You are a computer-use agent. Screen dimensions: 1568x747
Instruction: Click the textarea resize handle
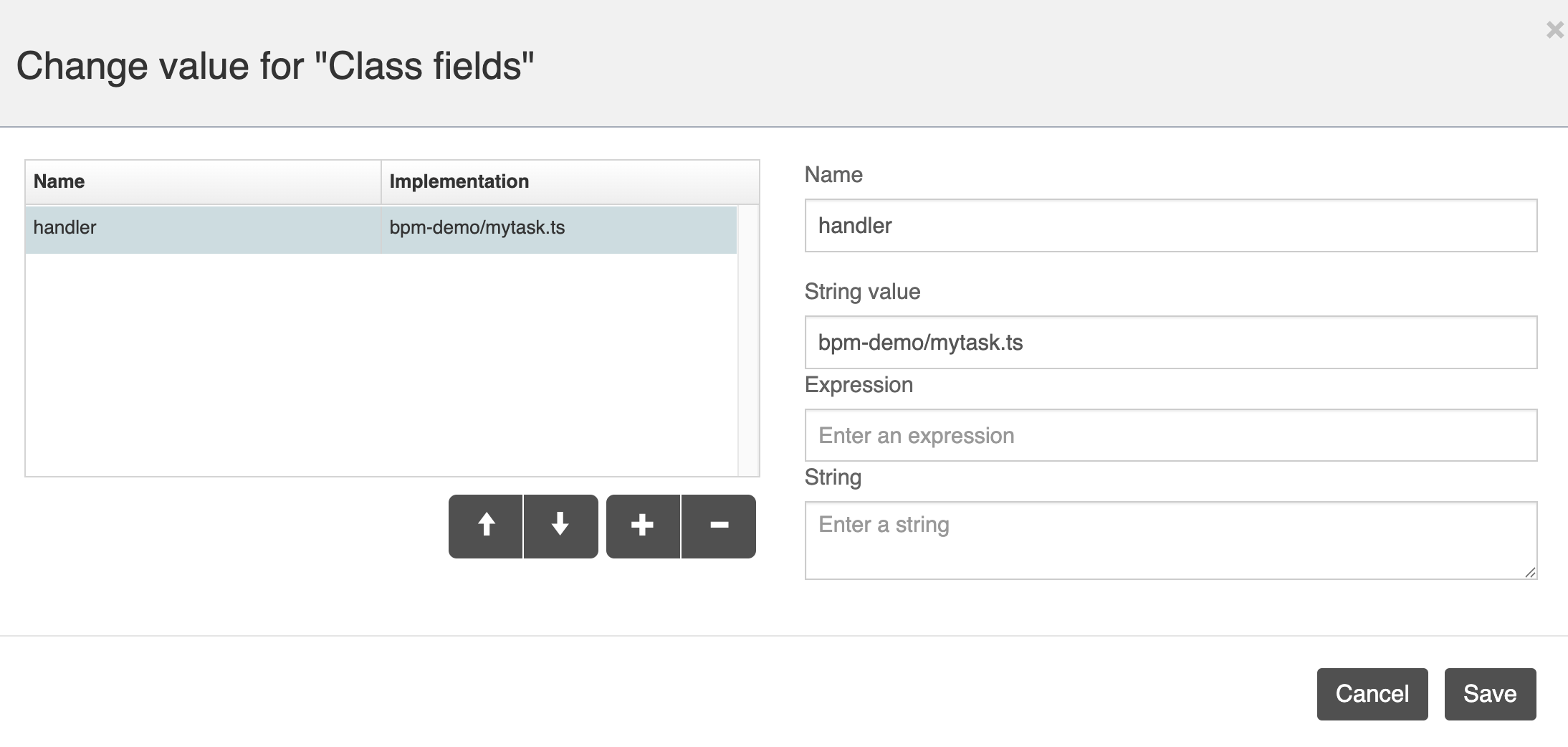(1530, 574)
